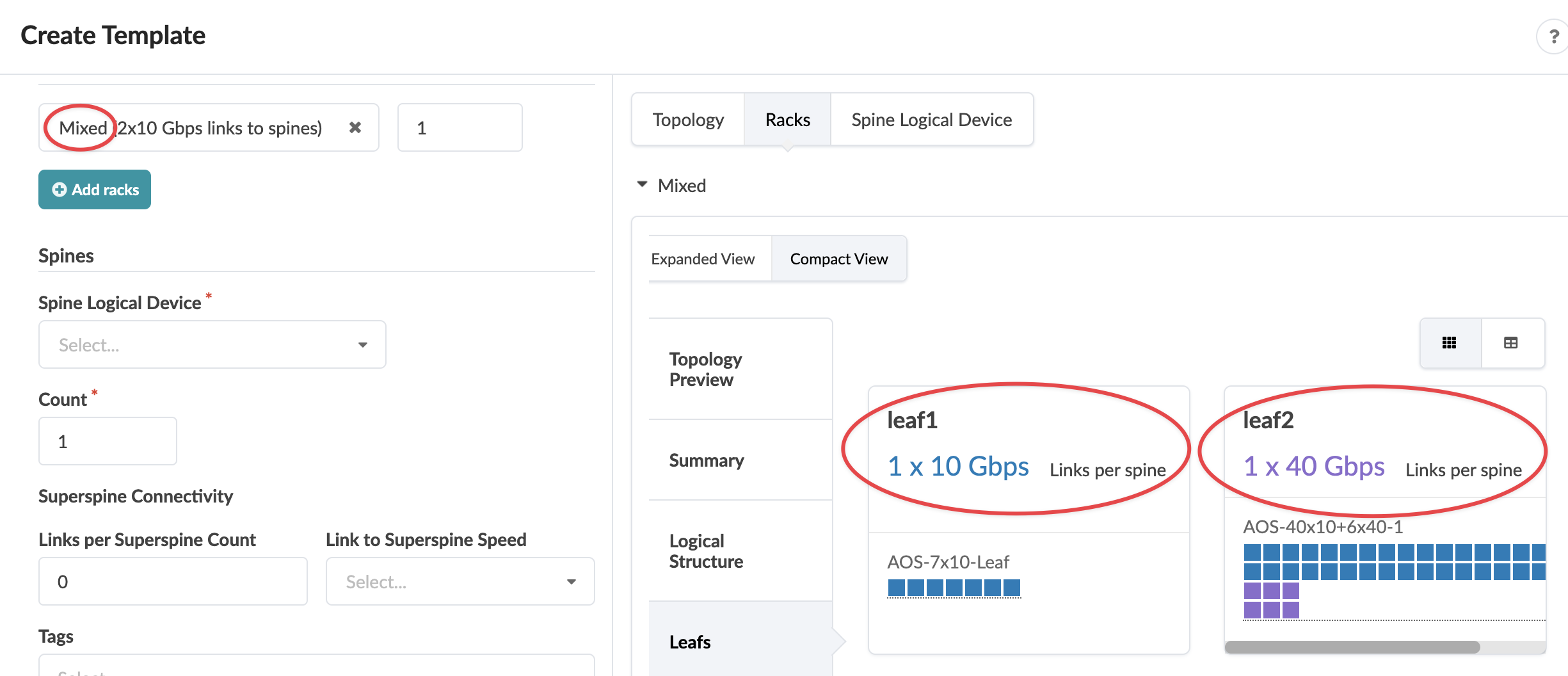Click the leaf2 horizontal scrollbar
The width and height of the screenshot is (1568, 676).
[1352, 647]
